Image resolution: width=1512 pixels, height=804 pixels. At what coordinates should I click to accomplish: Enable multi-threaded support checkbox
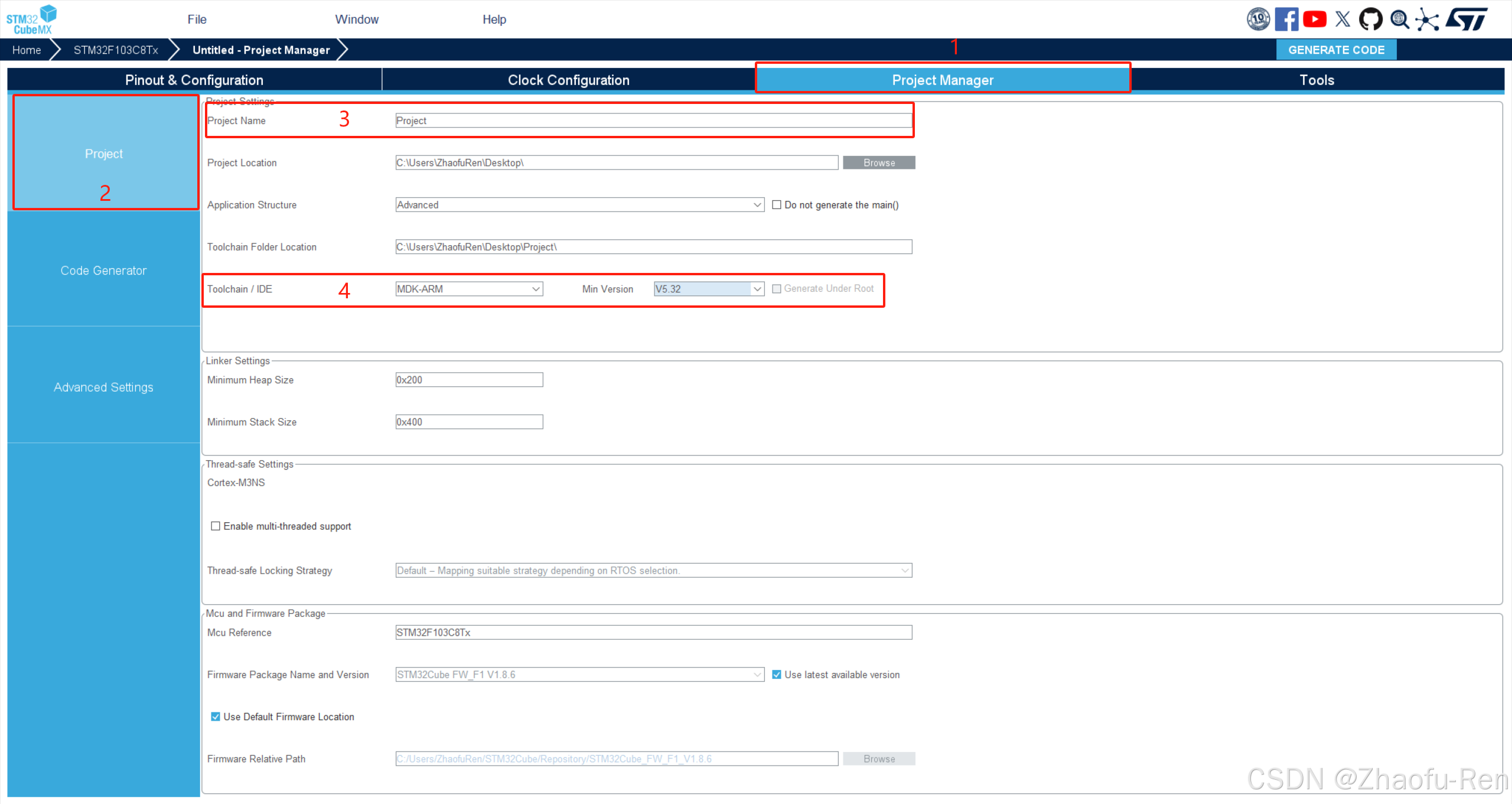point(216,526)
